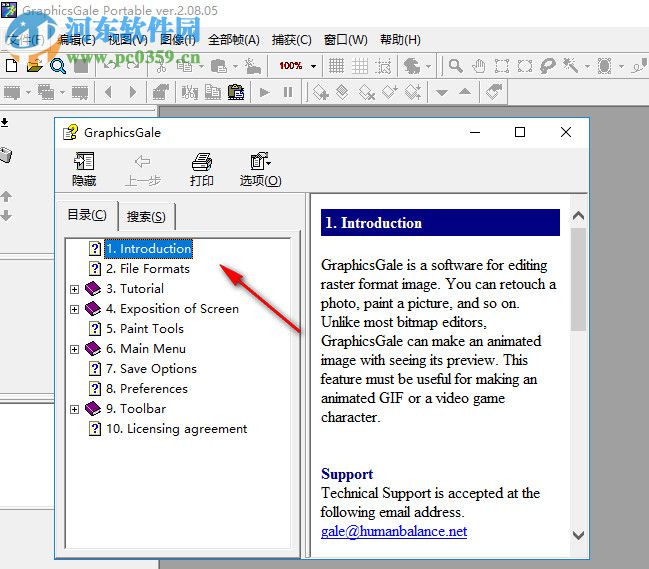Expand the 4. Exposition of Screen node

pos(75,309)
